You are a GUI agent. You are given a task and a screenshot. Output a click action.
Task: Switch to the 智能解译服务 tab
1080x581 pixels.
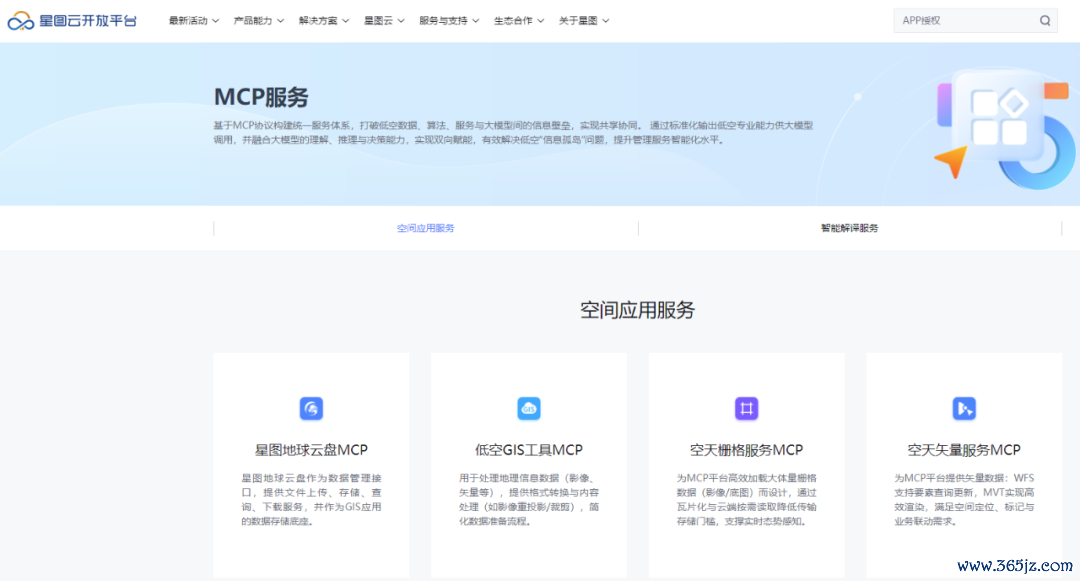[x=849, y=228]
